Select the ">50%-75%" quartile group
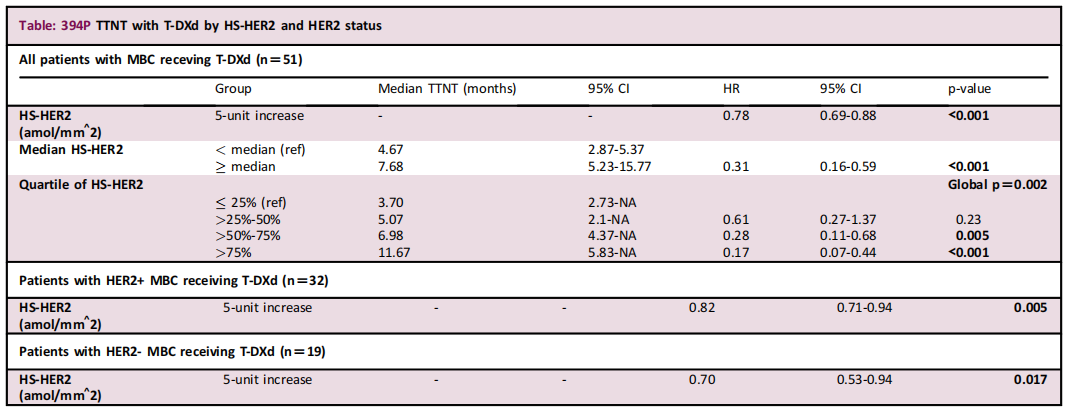The width and height of the screenshot is (1068, 408). point(248,235)
